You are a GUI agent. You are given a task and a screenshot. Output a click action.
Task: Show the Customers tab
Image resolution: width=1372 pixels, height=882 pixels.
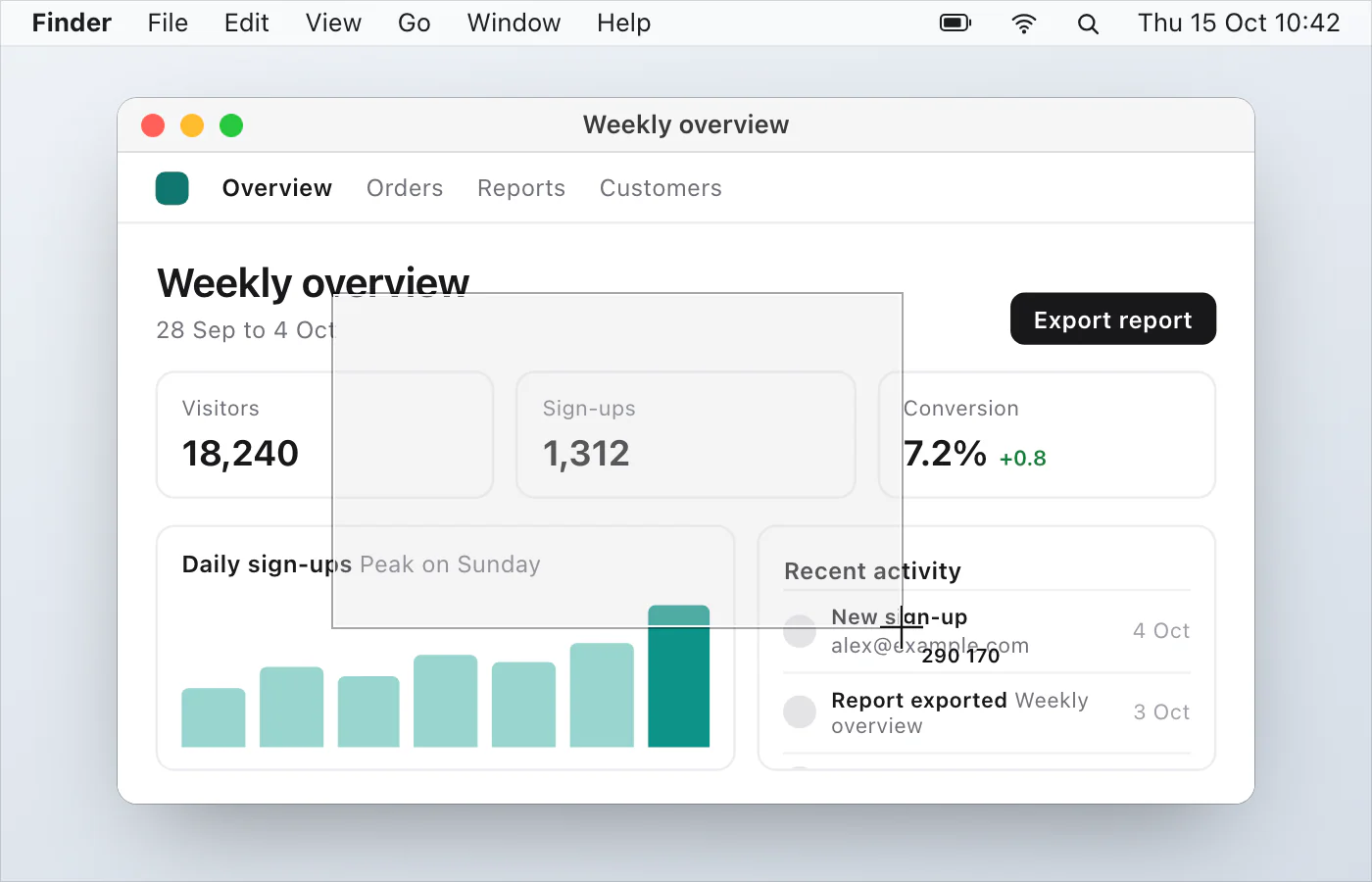coord(661,188)
